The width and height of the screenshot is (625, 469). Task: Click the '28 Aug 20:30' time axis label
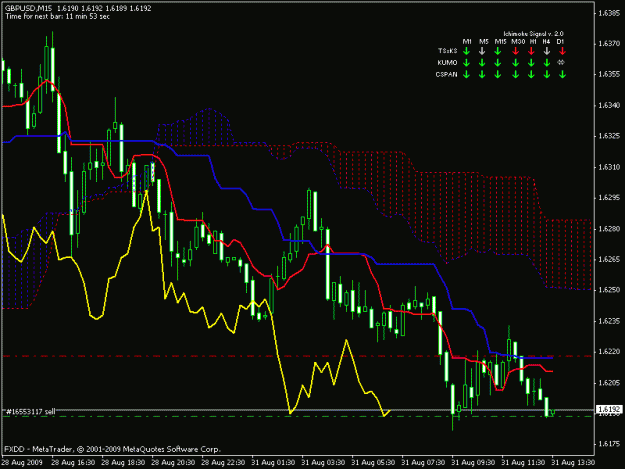point(173,463)
